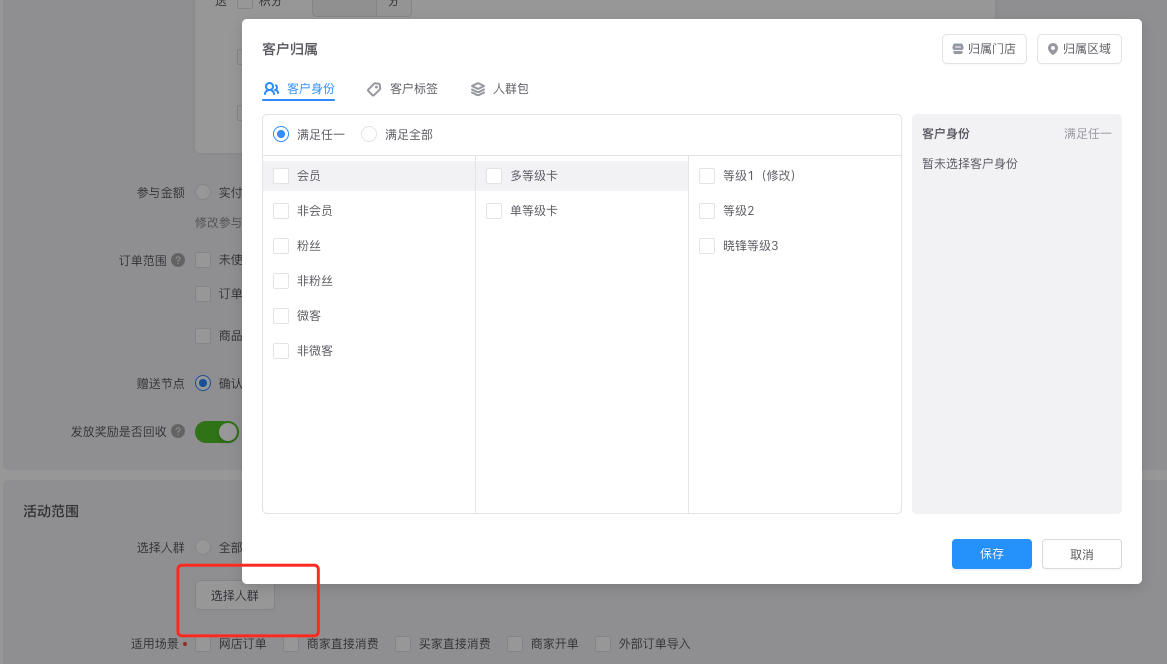
Task: Check the 晓锋等级3 checkbox
Action: [707, 246]
